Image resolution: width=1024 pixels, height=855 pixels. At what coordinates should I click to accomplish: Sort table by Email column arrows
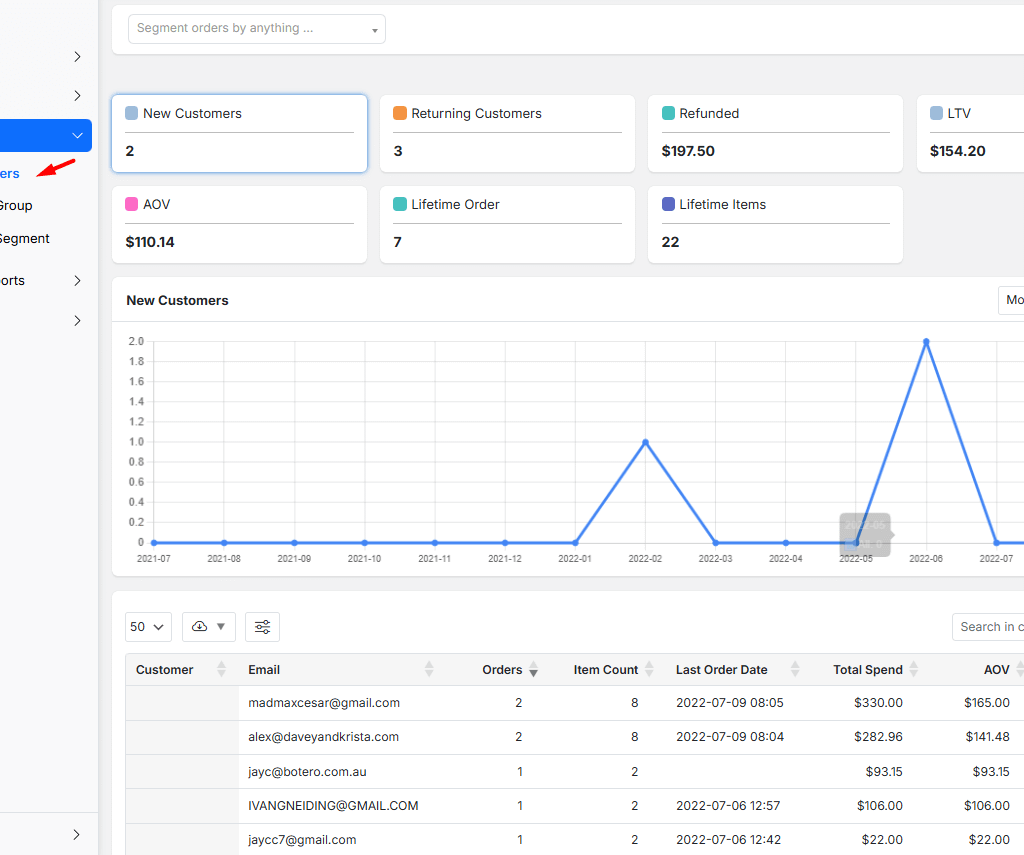pyautogui.click(x=429, y=670)
